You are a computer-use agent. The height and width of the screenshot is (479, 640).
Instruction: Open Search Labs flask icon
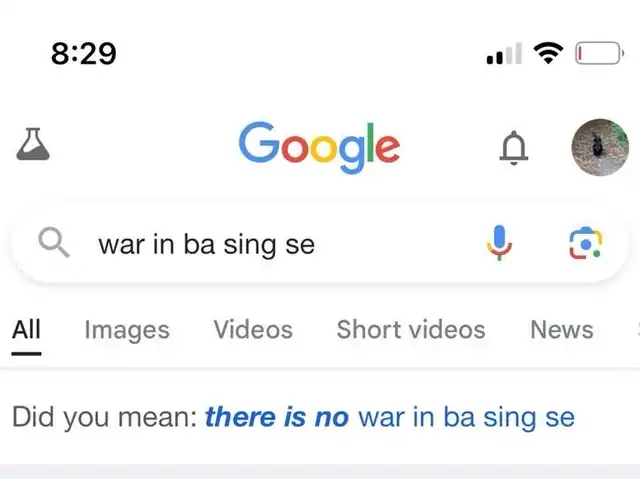point(33,144)
